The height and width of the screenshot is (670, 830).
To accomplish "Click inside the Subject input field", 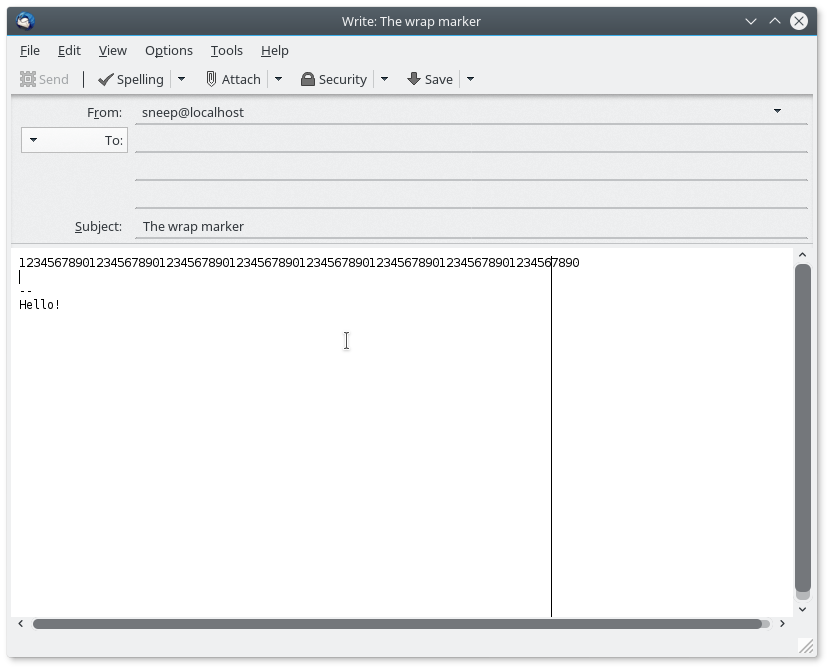I will coord(400,226).
